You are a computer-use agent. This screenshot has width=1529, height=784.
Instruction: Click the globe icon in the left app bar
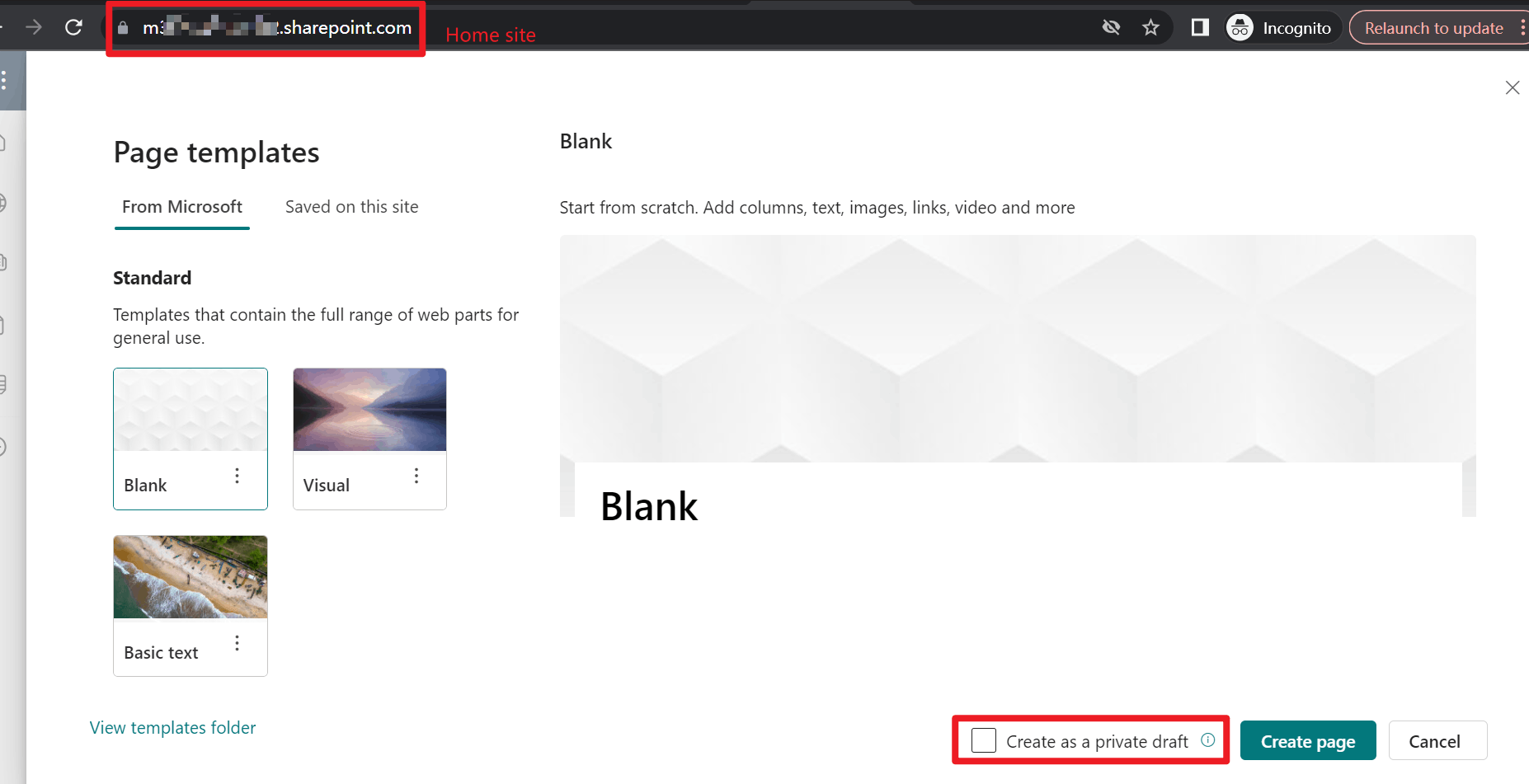click(x=2, y=204)
